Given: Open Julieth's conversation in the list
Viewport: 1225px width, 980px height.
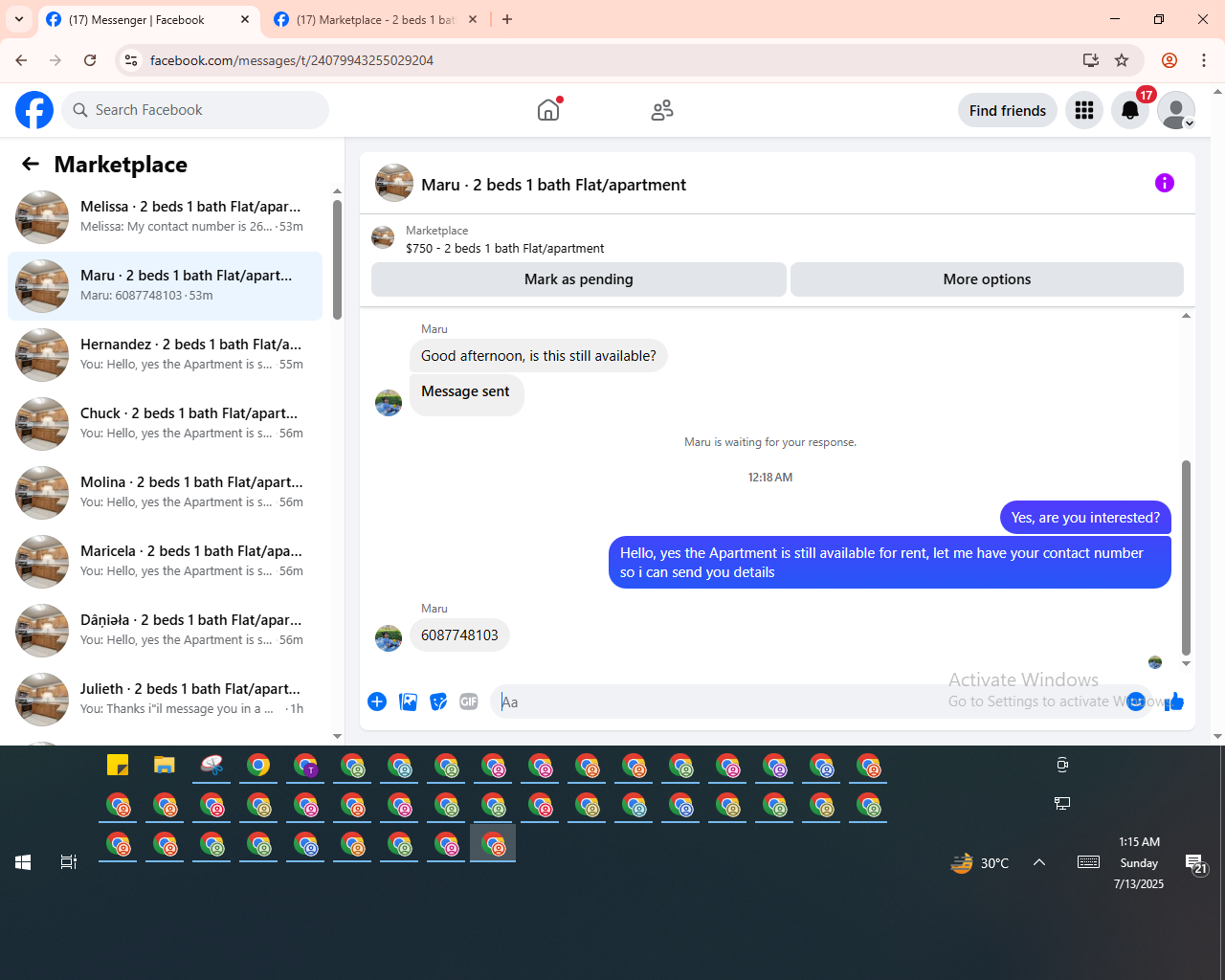Looking at the screenshot, I should [165, 700].
